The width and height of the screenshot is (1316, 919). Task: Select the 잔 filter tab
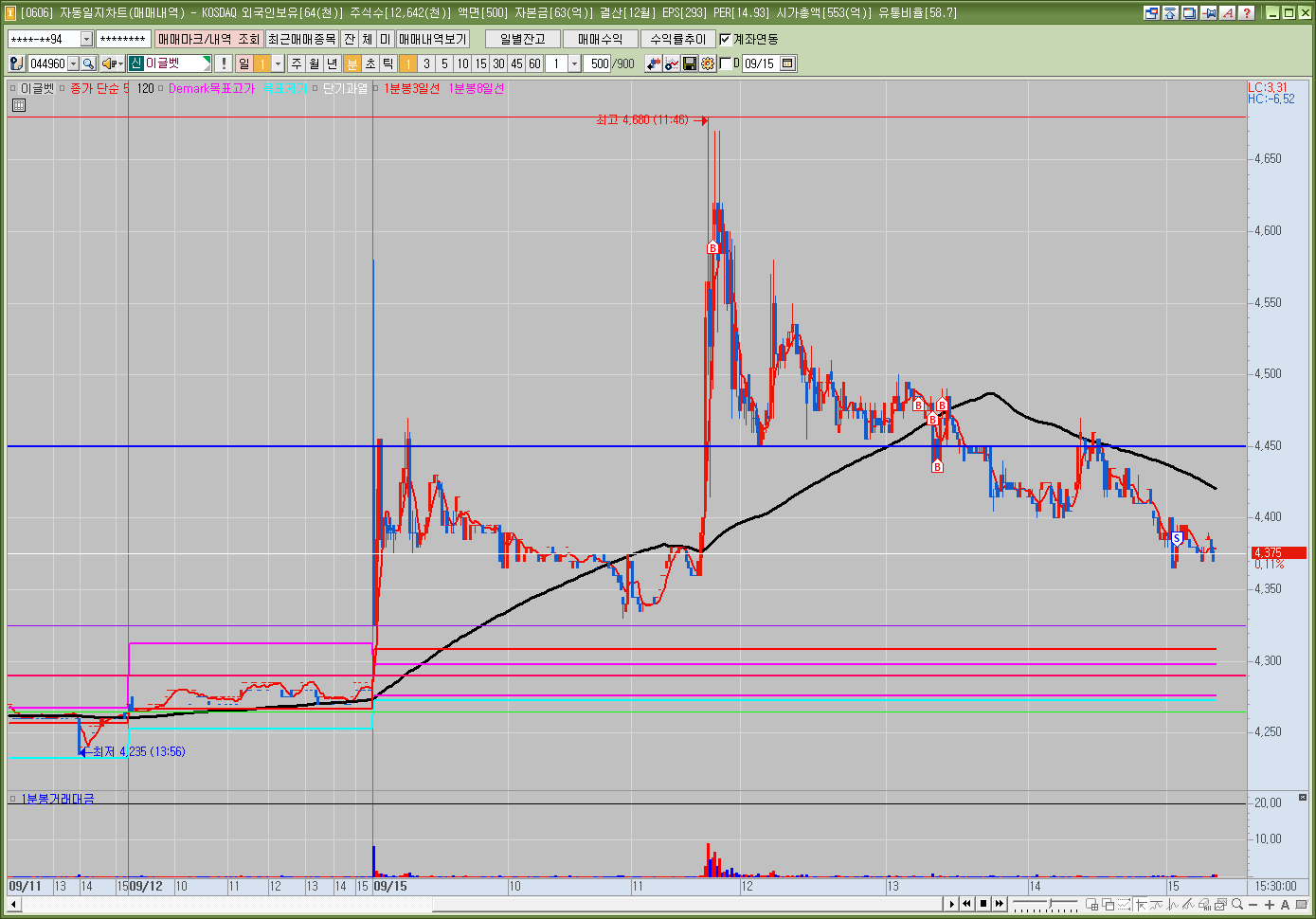(x=349, y=39)
